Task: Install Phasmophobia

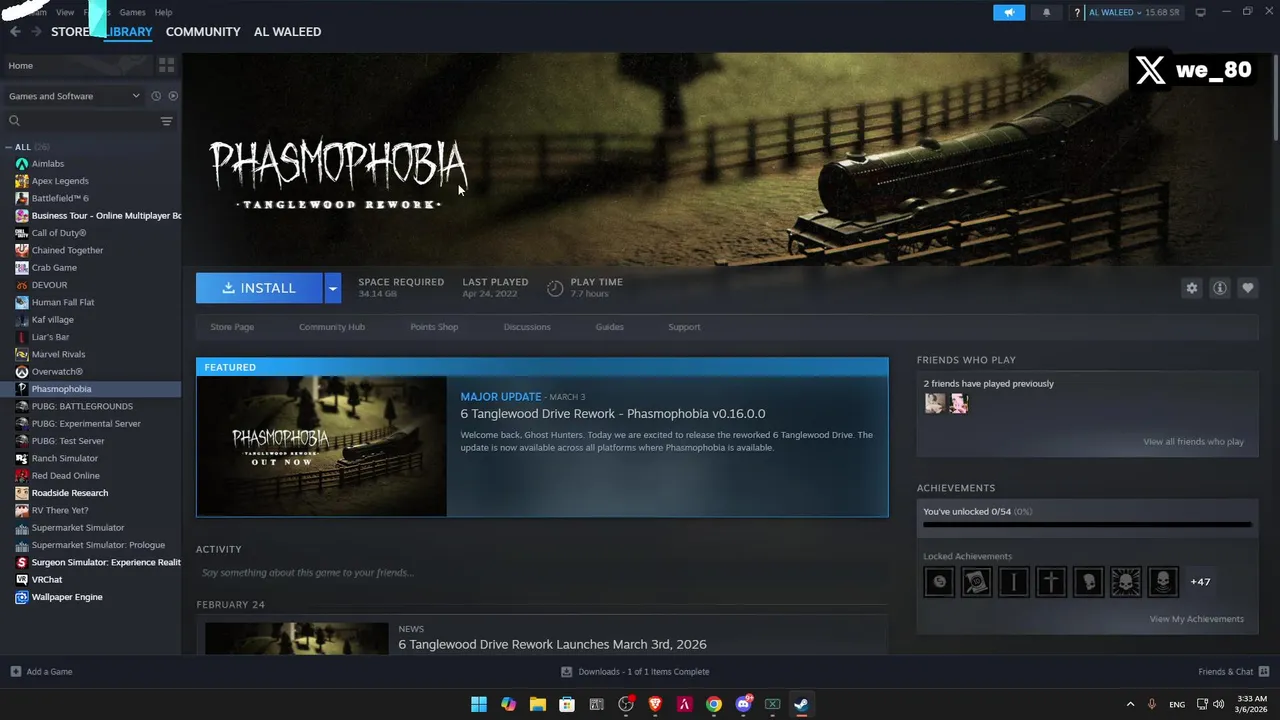Action: pyautogui.click(x=259, y=288)
